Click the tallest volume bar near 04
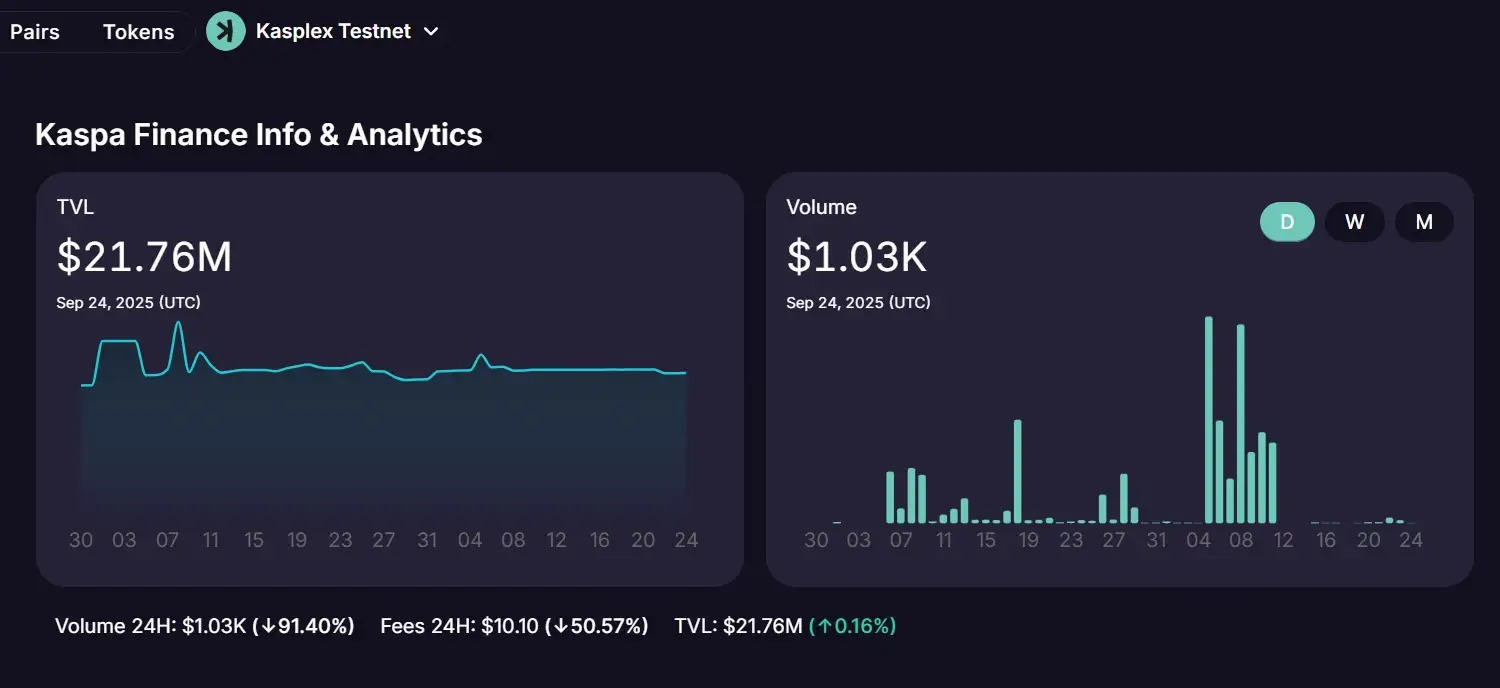This screenshot has width=1500, height=688. pyautogui.click(x=1208, y=420)
